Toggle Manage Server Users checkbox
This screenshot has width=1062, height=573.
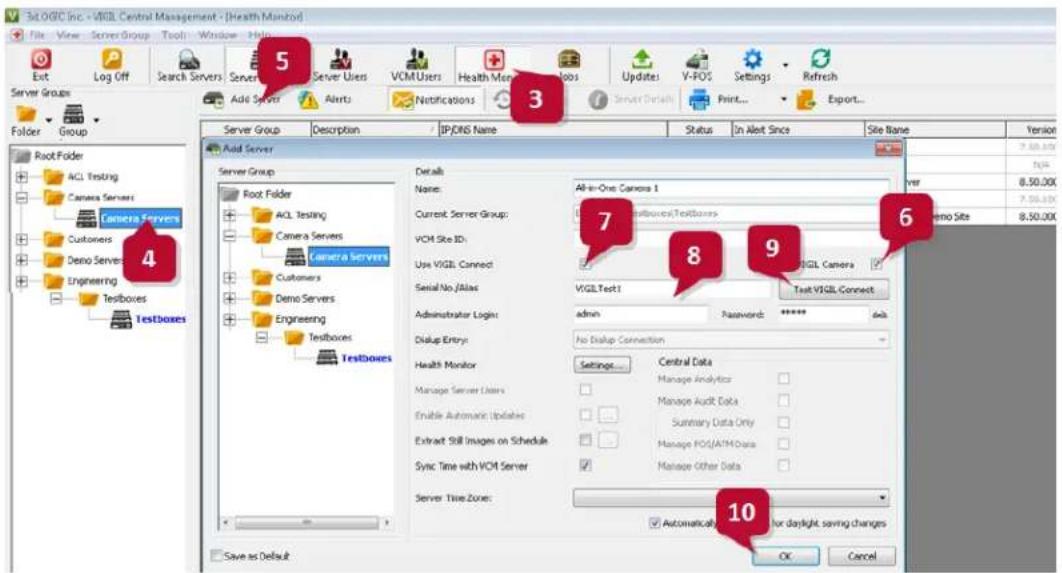(x=586, y=390)
